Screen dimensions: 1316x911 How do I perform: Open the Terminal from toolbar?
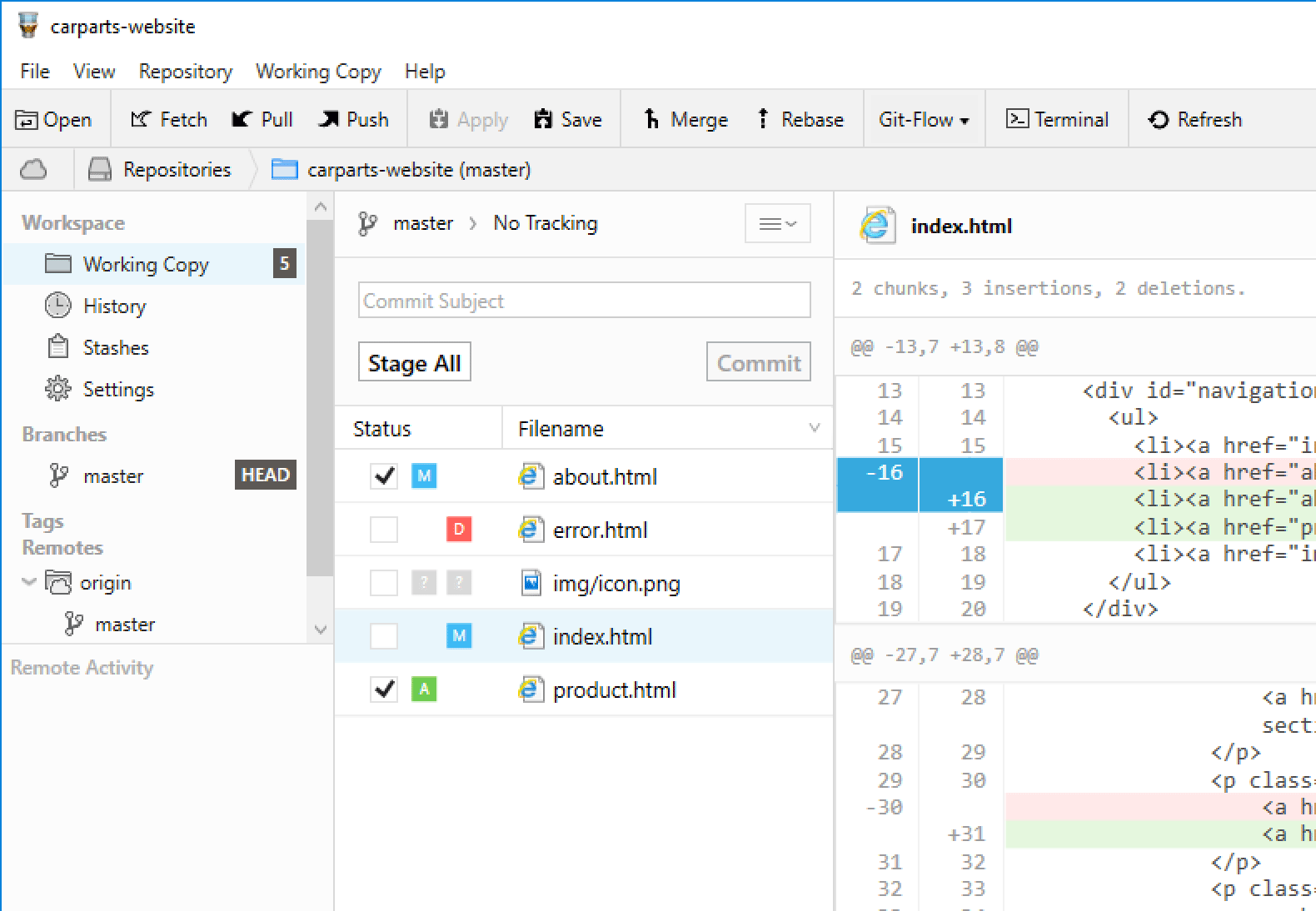(x=1017, y=120)
